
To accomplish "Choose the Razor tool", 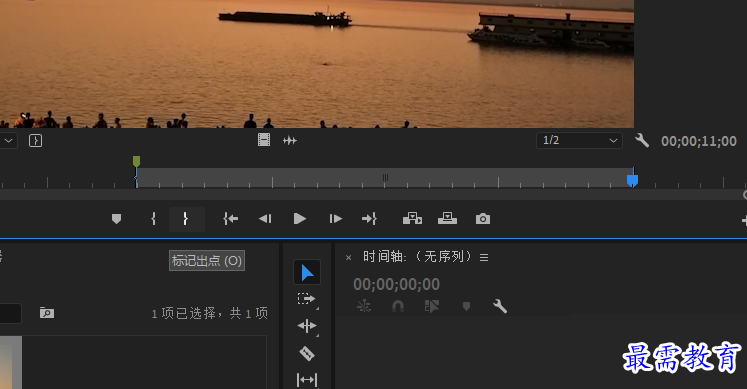I will (307, 353).
